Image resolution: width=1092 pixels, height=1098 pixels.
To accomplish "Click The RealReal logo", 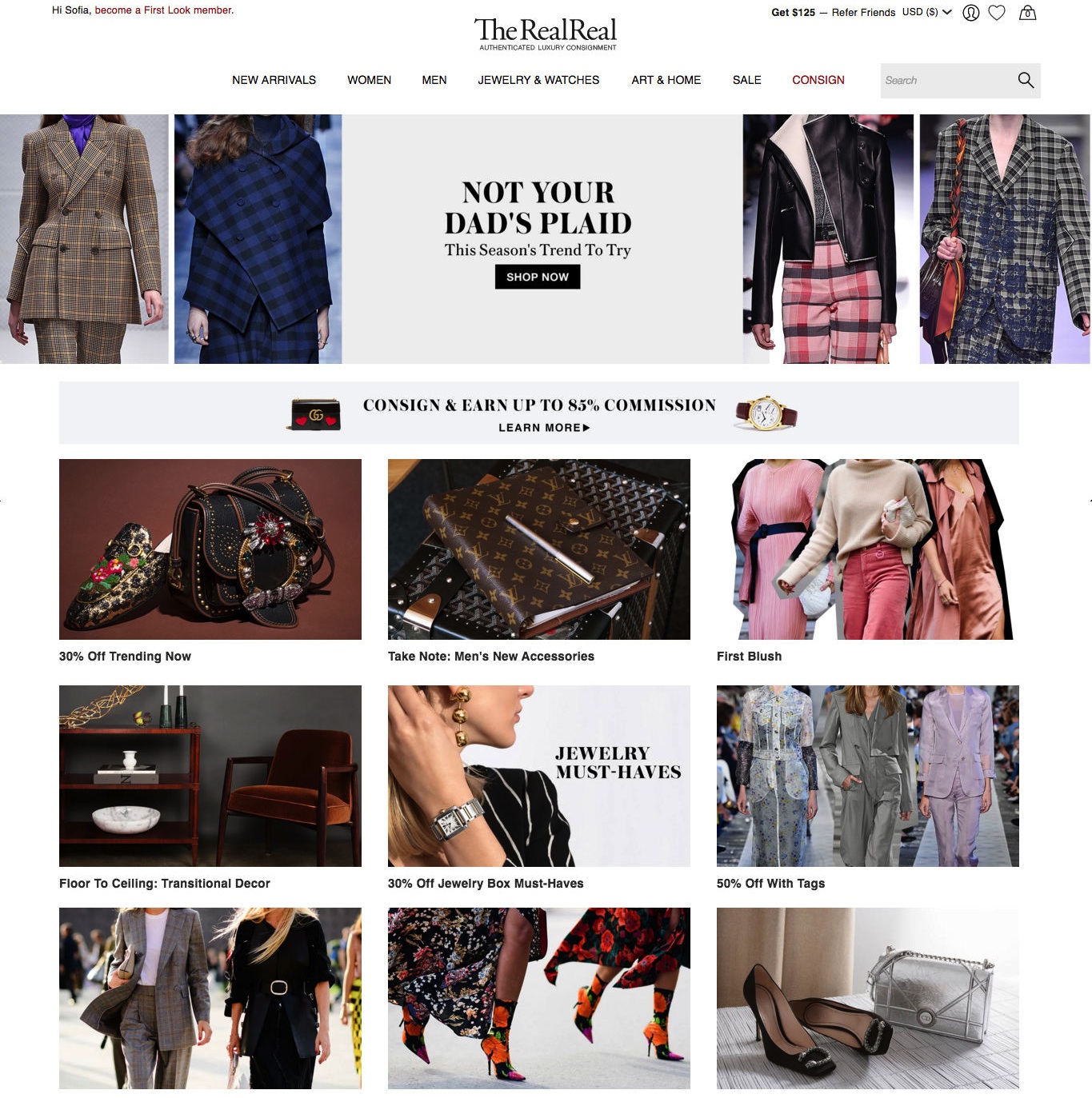I will click(x=546, y=34).
